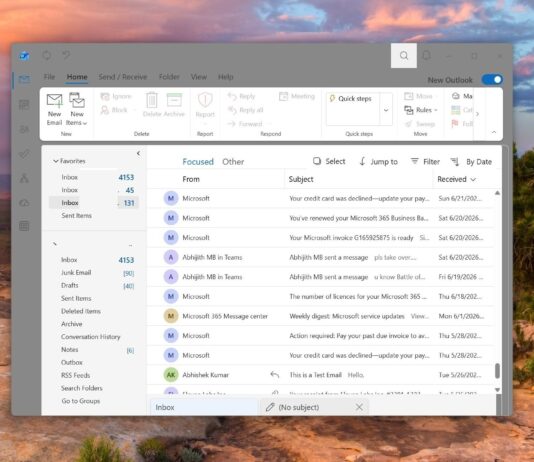
Task: Click Reply all in the ribbon
Action: tap(246, 110)
